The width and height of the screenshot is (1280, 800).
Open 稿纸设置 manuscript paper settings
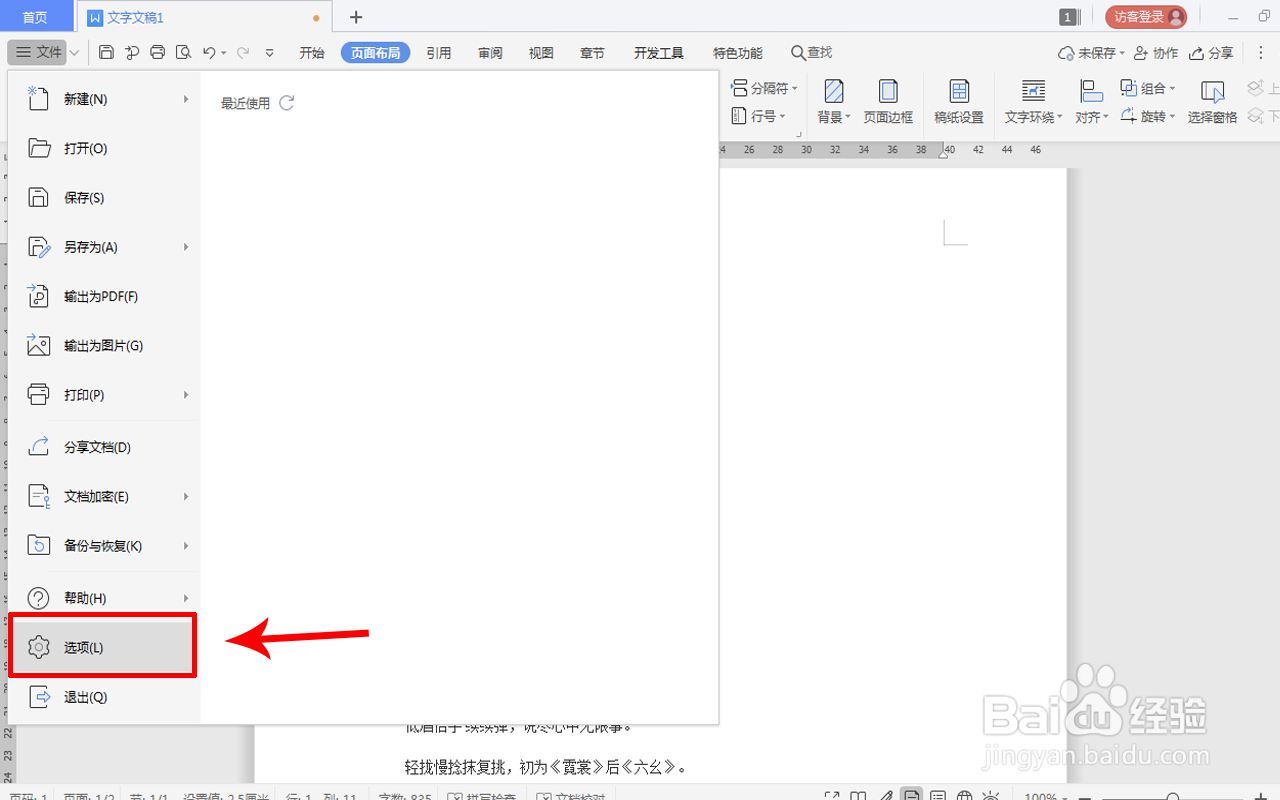959,103
